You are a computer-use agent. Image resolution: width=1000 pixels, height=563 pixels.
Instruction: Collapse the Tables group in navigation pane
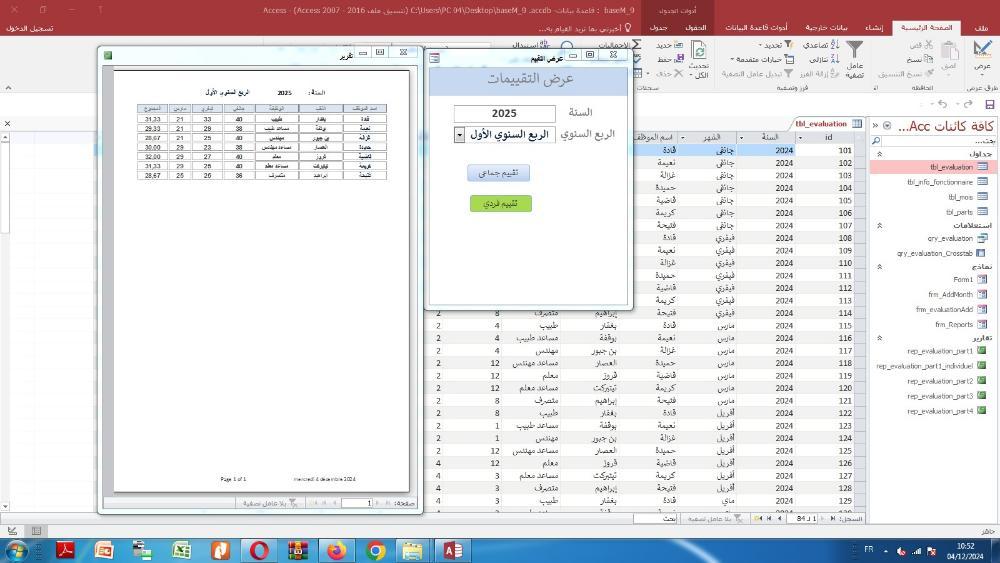[879, 154]
